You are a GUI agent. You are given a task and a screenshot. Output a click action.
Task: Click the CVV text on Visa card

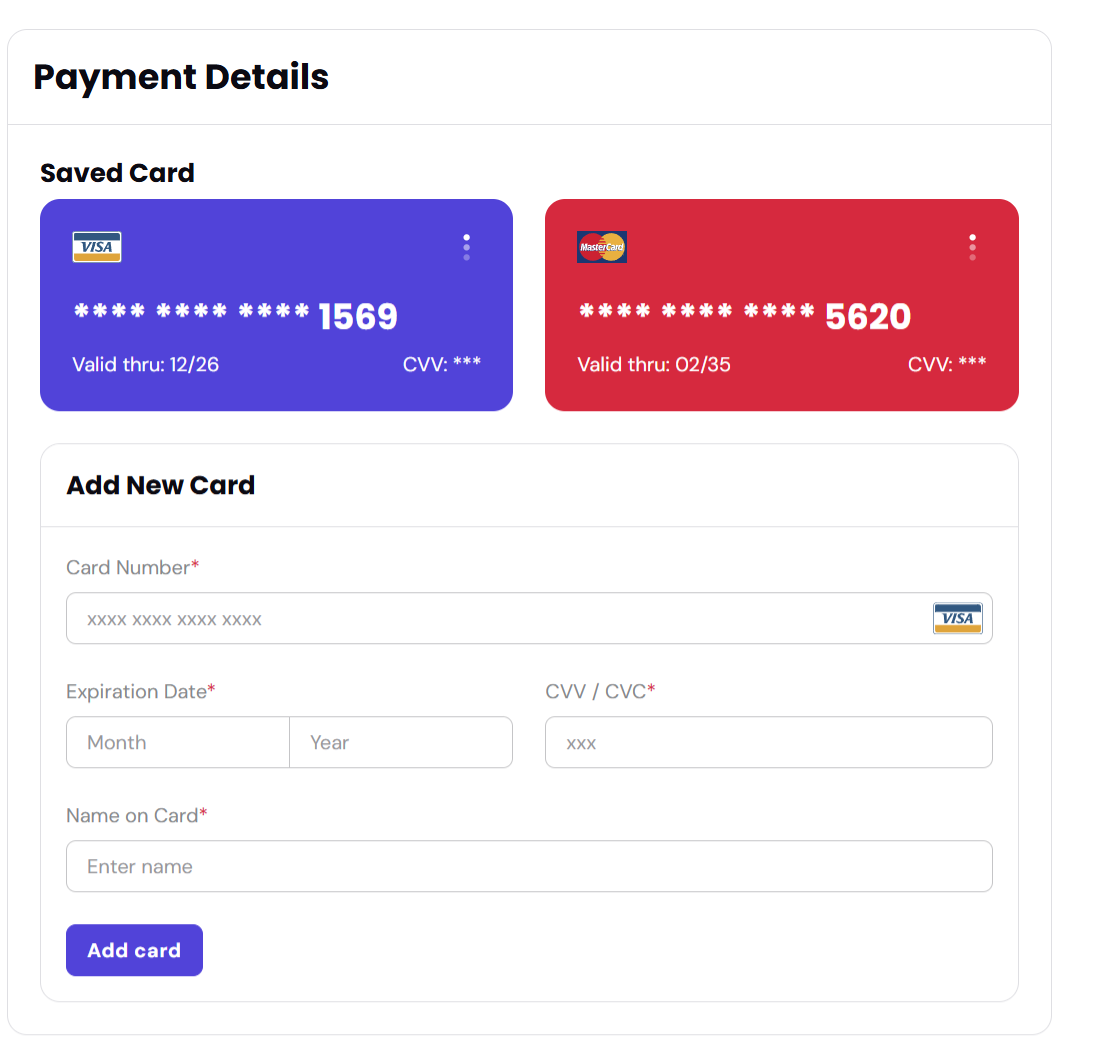(441, 364)
